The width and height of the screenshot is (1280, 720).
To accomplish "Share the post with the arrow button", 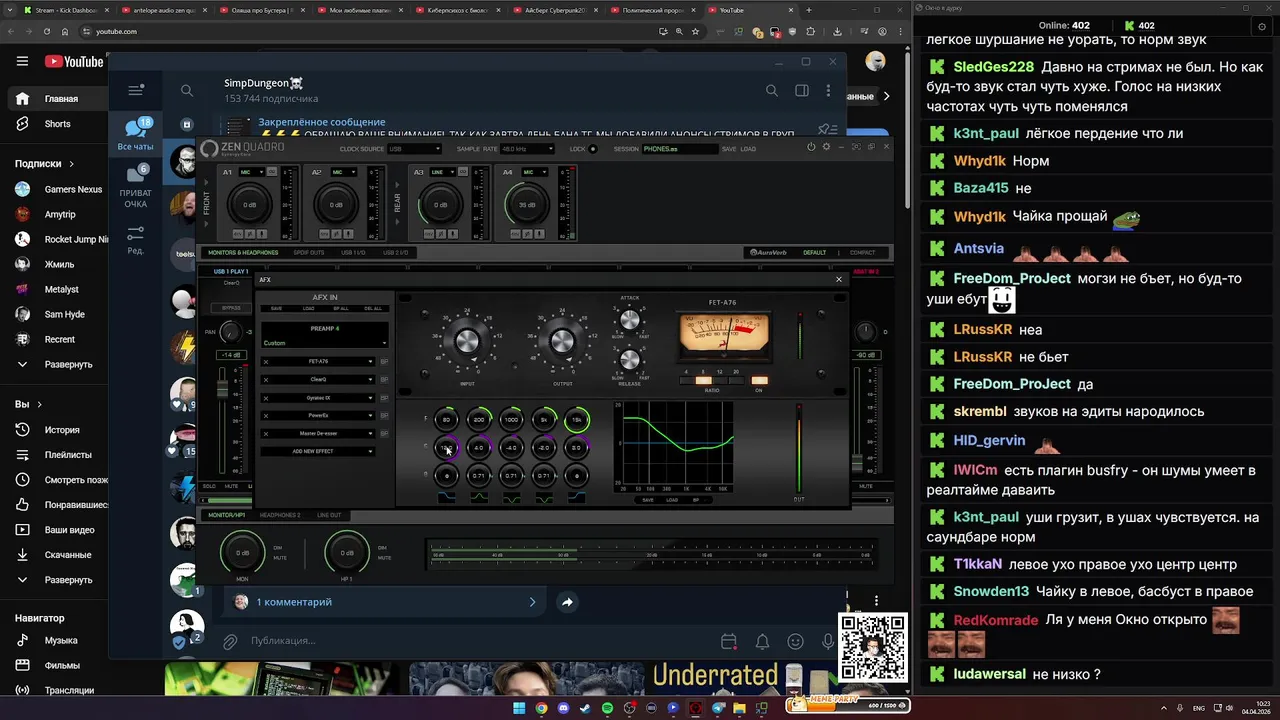I will point(567,602).
